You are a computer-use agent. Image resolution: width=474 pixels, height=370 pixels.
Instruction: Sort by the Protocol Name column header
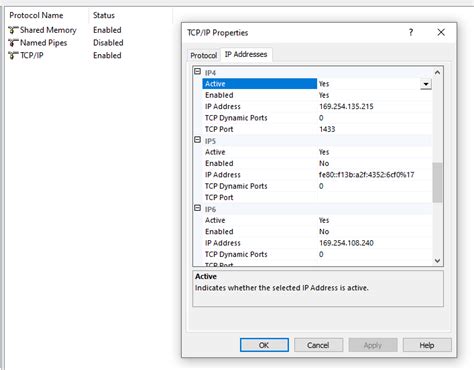36,15
